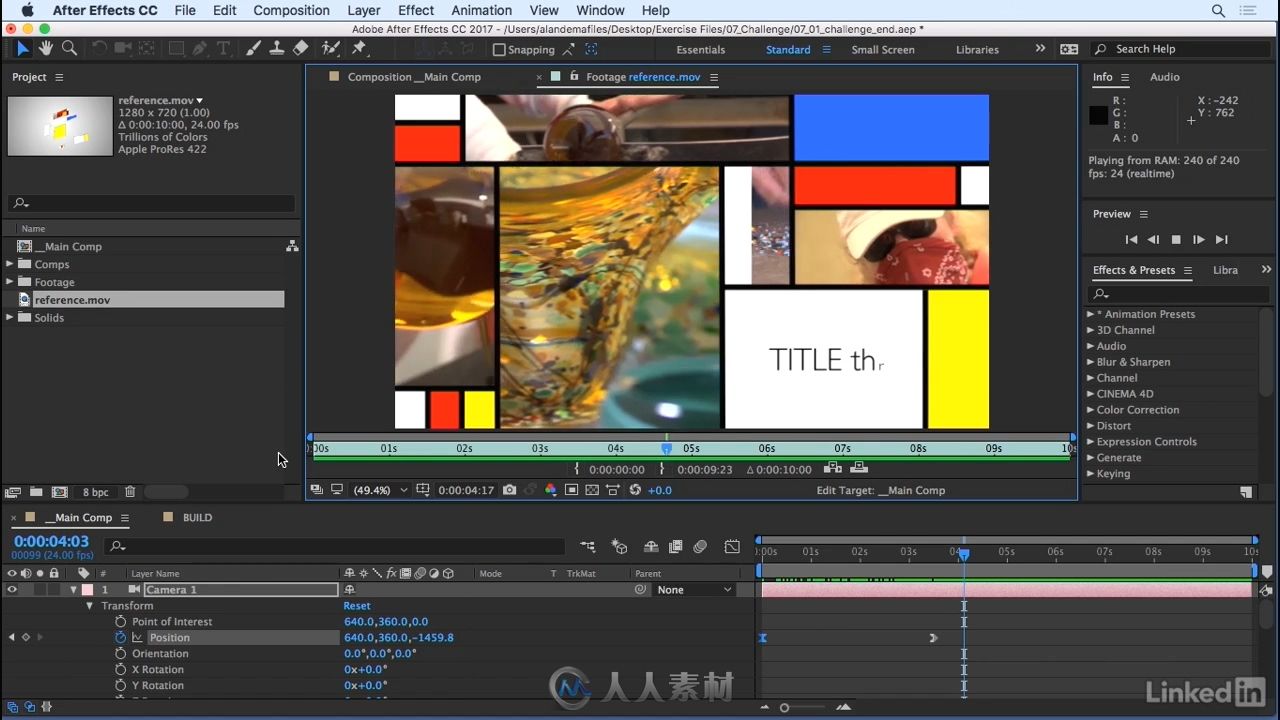Viewport: 1280px width, 720px height.
Task: Click flowchart icon next to __Main Comp
Action: [x=292, y=246]
